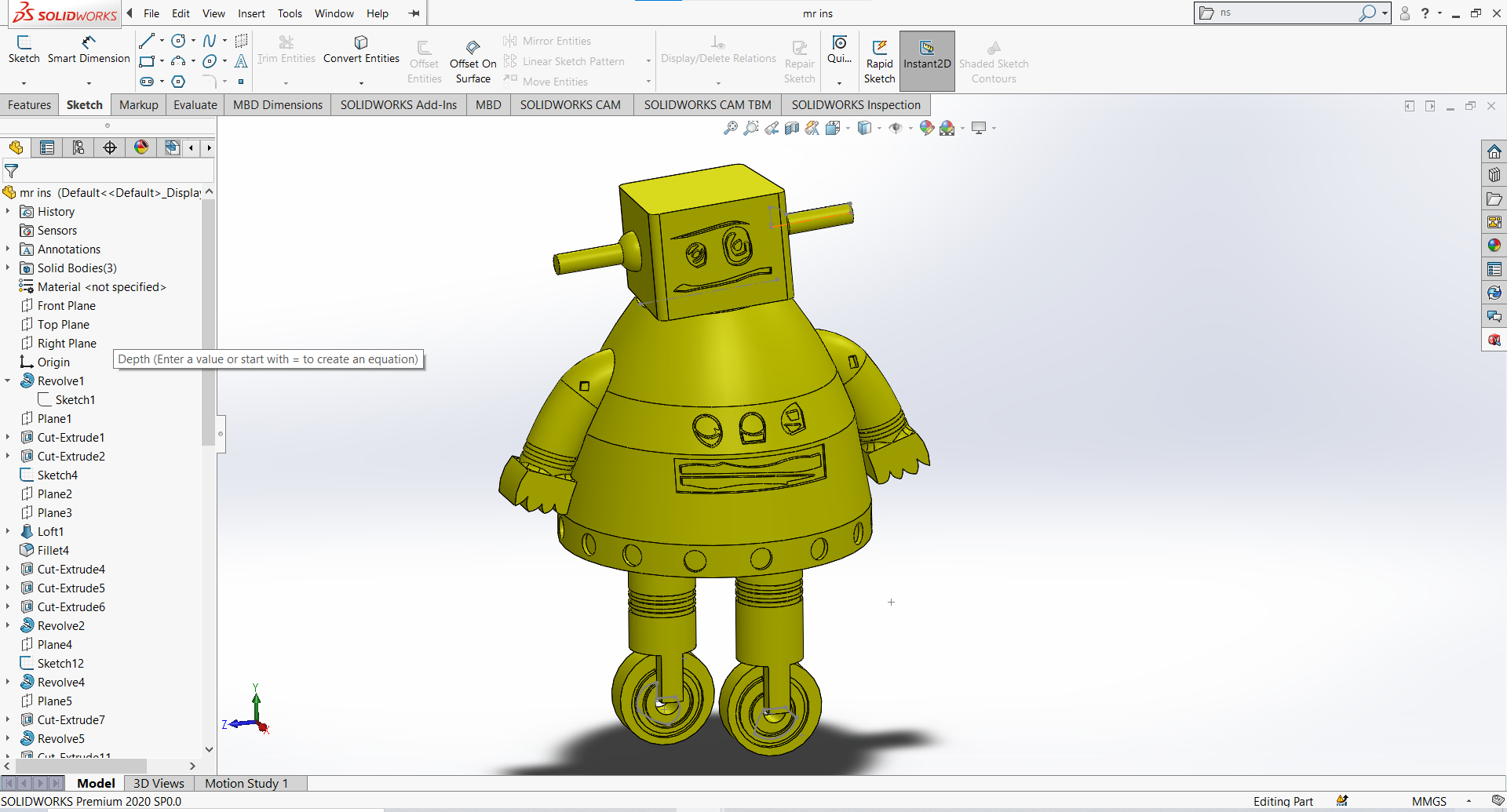
Task: Switch to the Evaluate ribbon tab
Action: [x=195, y=104]
